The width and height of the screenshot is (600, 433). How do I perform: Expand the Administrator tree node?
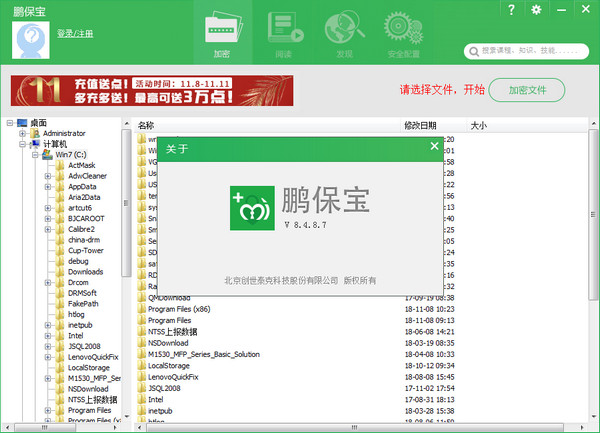point(23,133)
